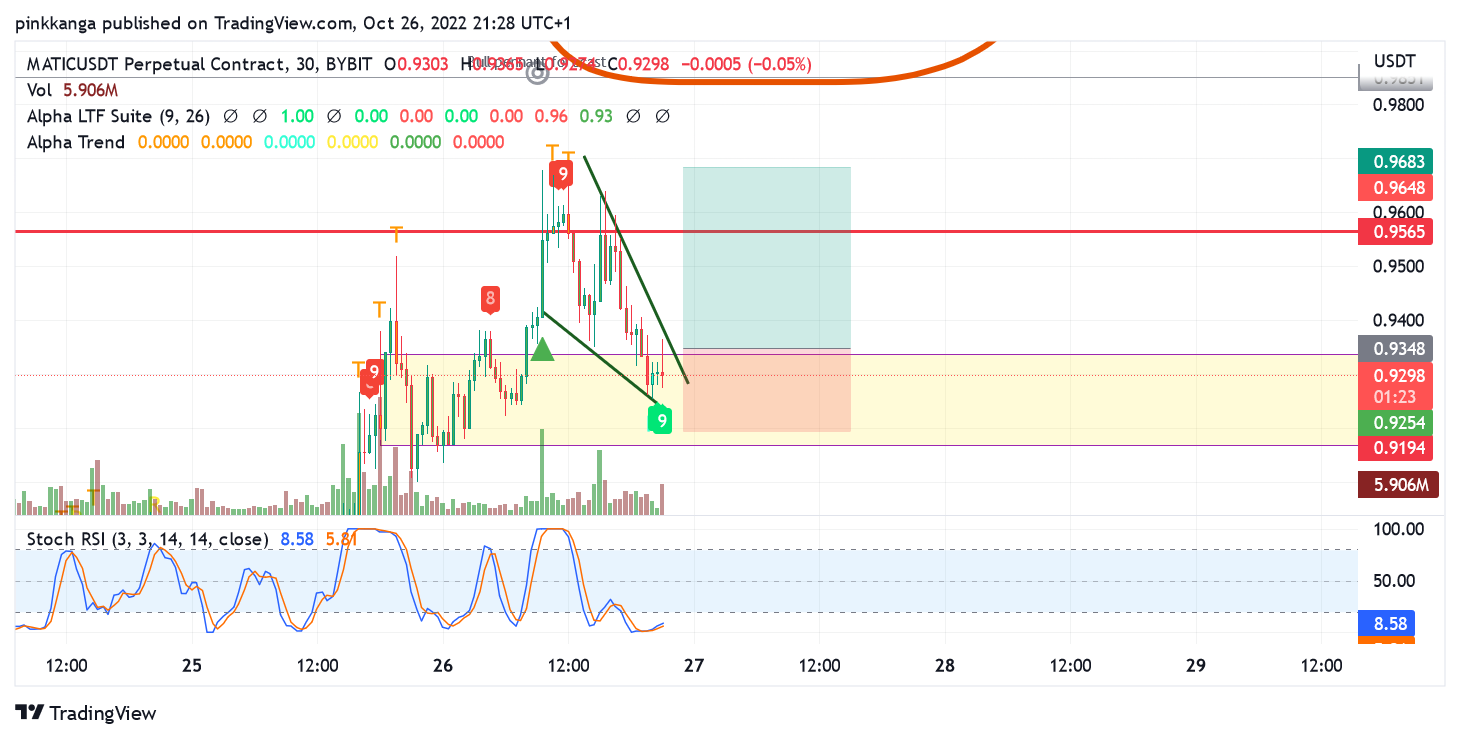
Task: Click the date label 28 on the time axis
Action: (x=945, y=666)
